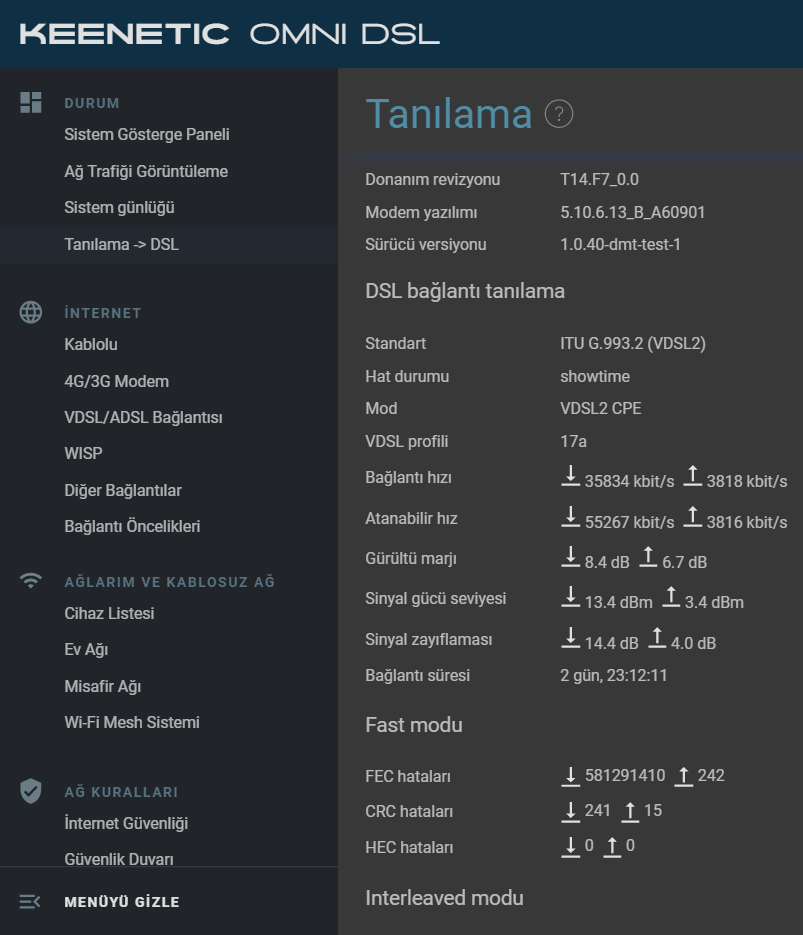
Task: Open the Kablolu connection page
Action: (91, 345)
